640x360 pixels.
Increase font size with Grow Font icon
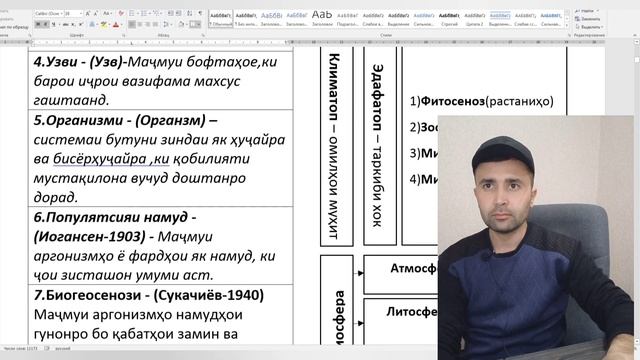88,13
